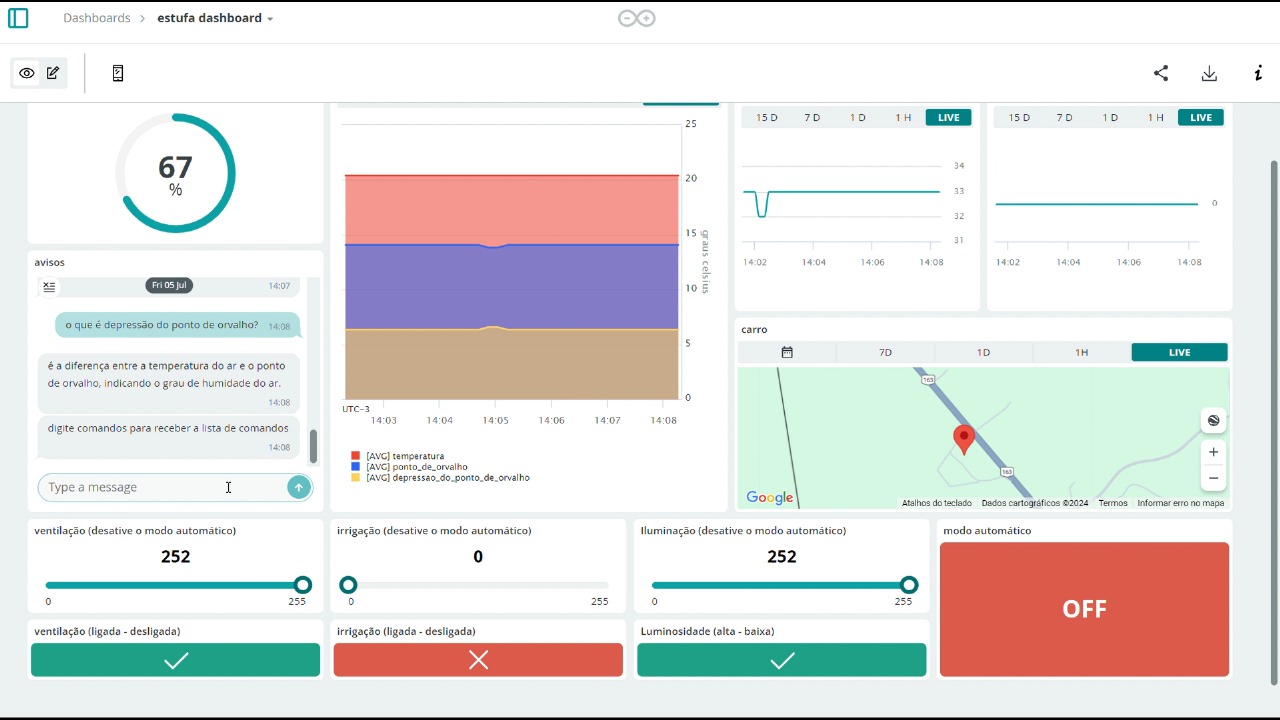This screenshot has width=1280, height=720.
Task: Open Google logo link on map
Action: pyautogui.click(x=770, y=498)
